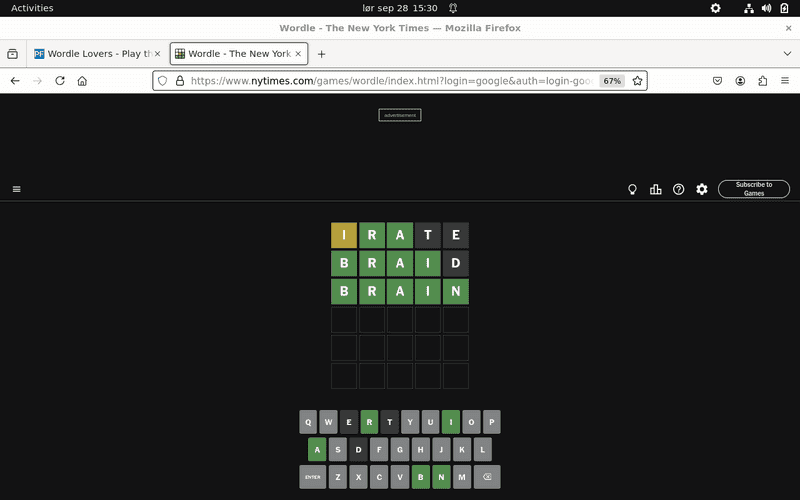Open the clock and calendar menu
This screenshot has width=800, height=500.
point(400,8)
